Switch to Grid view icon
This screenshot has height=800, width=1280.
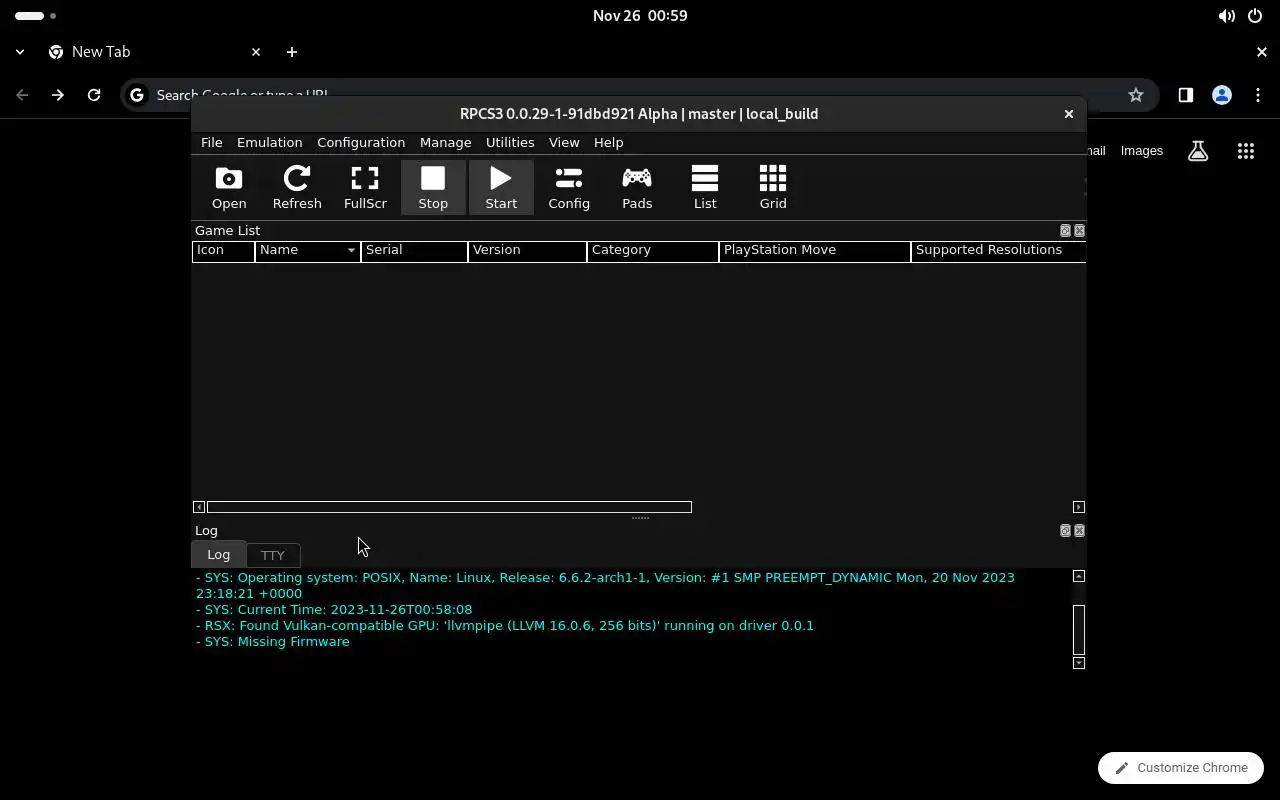click(x=773, y=187)
